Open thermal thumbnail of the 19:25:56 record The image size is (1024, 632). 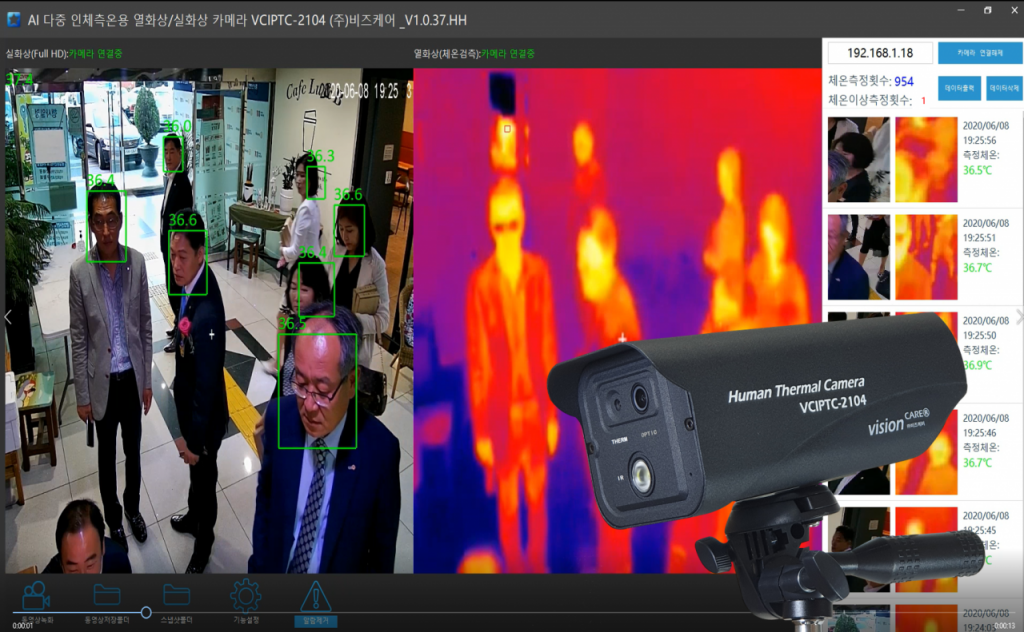(925, 160)
